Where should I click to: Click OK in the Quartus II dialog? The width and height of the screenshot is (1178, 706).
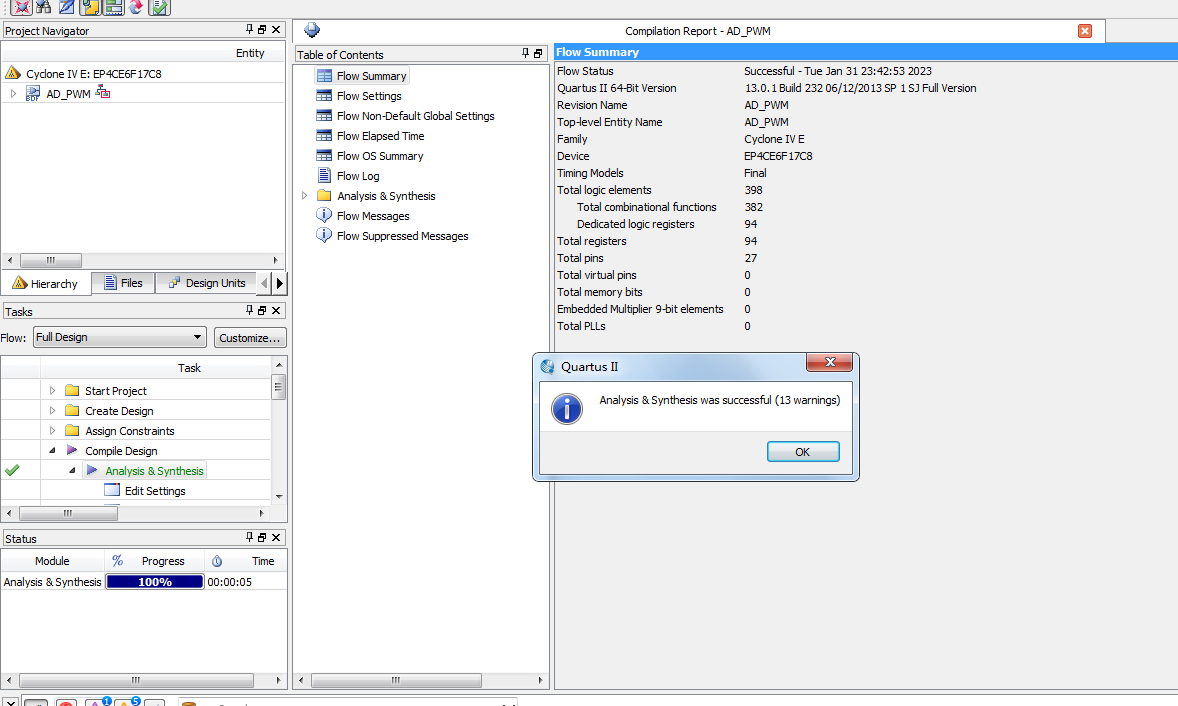tap(803, 451)
